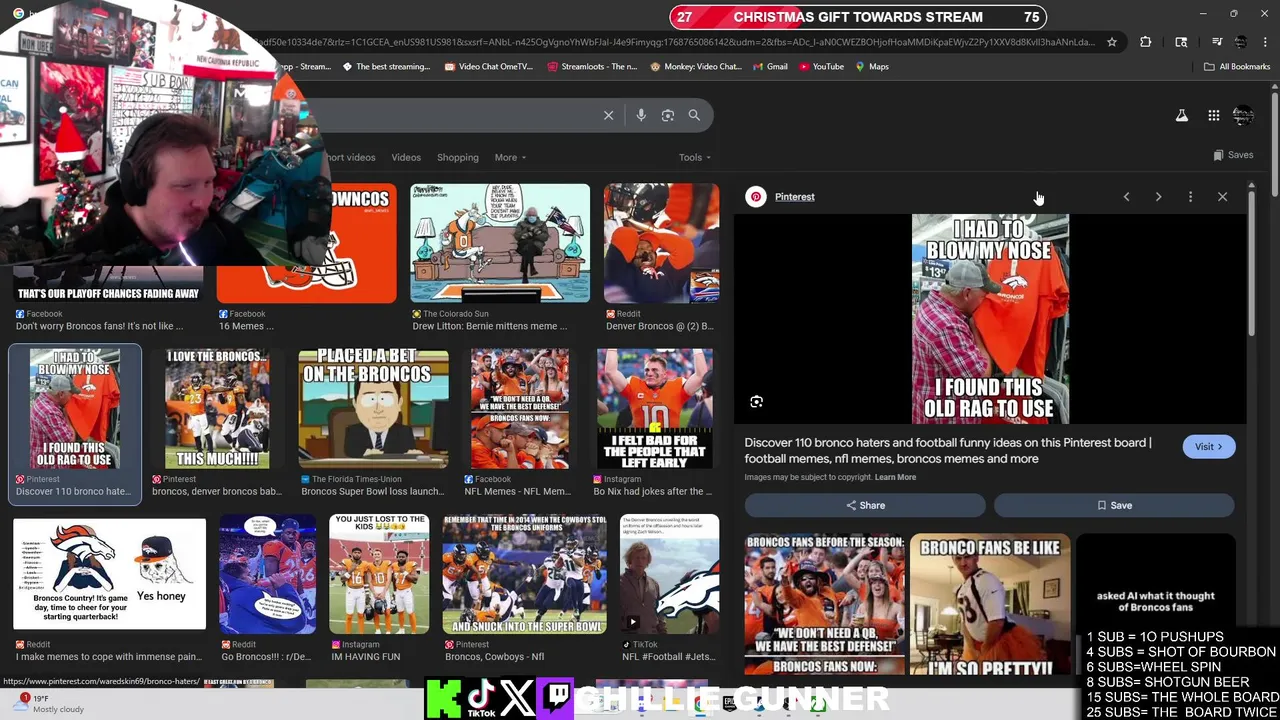Save the previewed image

[1114, 505]
